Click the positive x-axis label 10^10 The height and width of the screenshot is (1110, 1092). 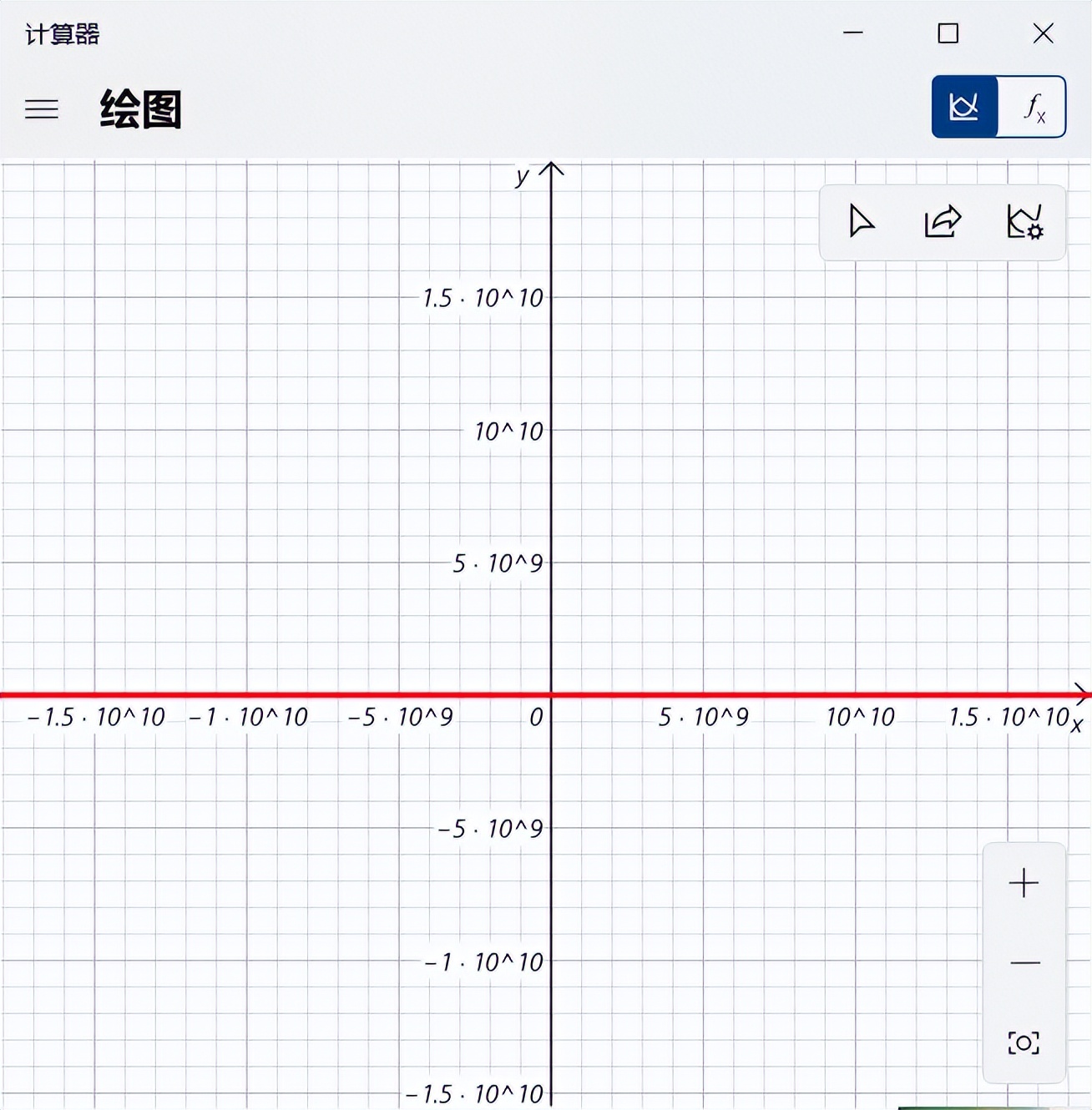pos(860,717)
